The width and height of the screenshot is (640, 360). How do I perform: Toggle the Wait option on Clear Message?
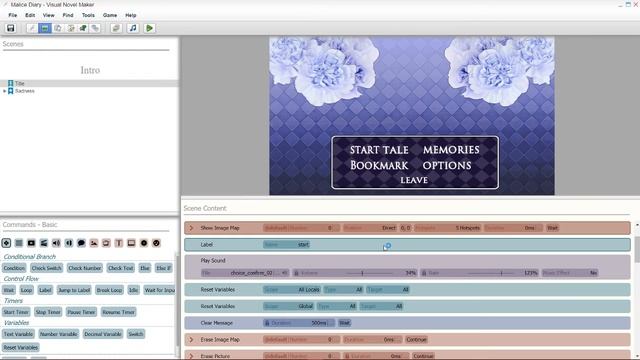click(344, 323)
